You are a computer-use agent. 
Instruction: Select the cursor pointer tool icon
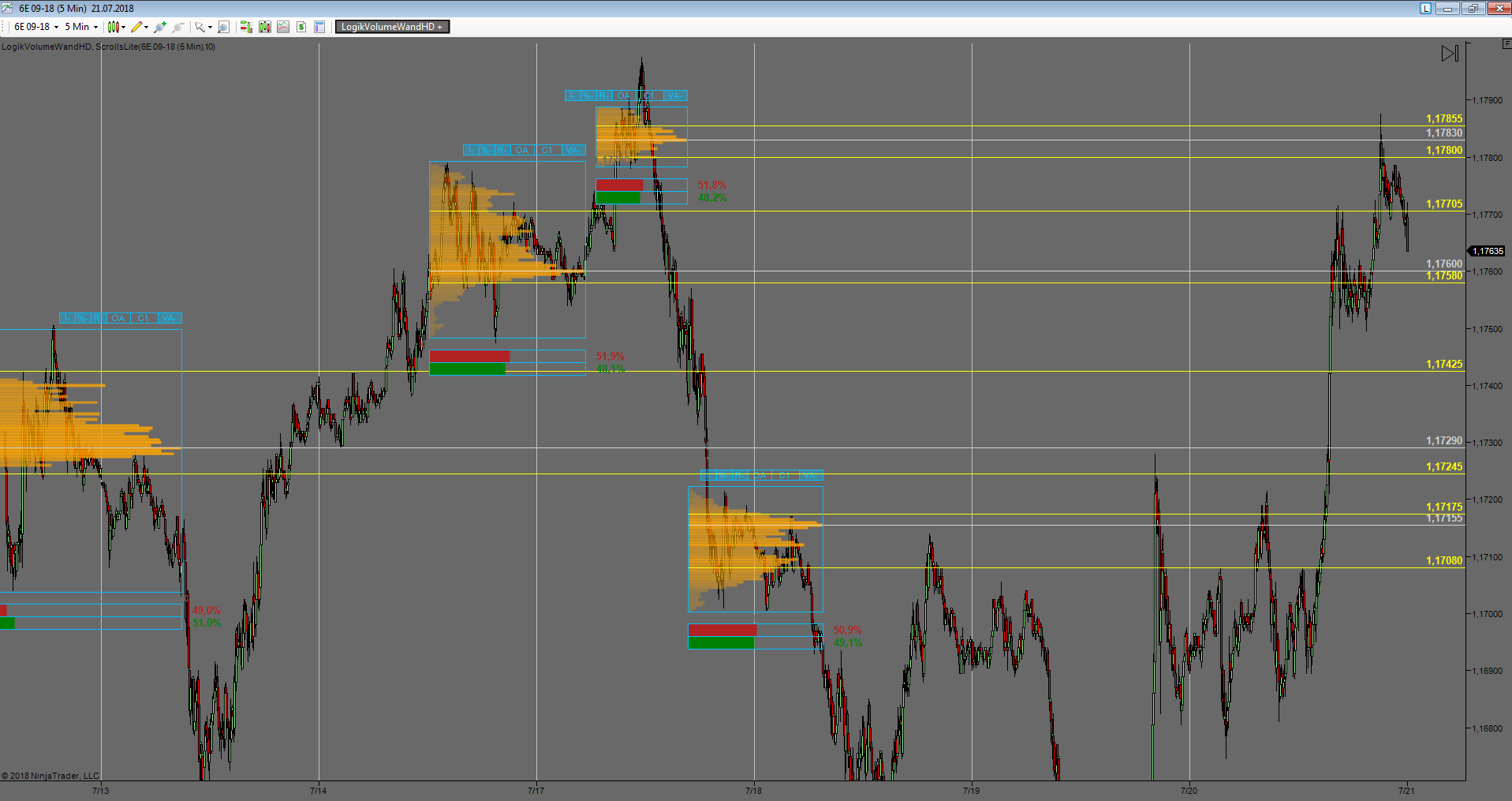coord(200,27)
